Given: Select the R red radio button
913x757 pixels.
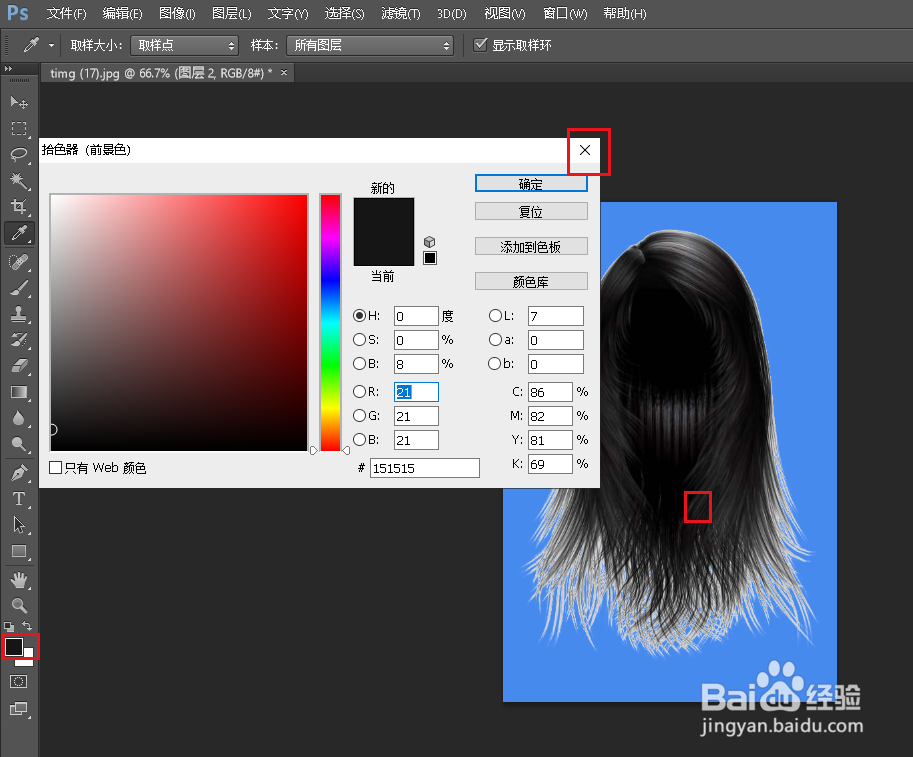Looking at the screenshot, I should point(359,391).
